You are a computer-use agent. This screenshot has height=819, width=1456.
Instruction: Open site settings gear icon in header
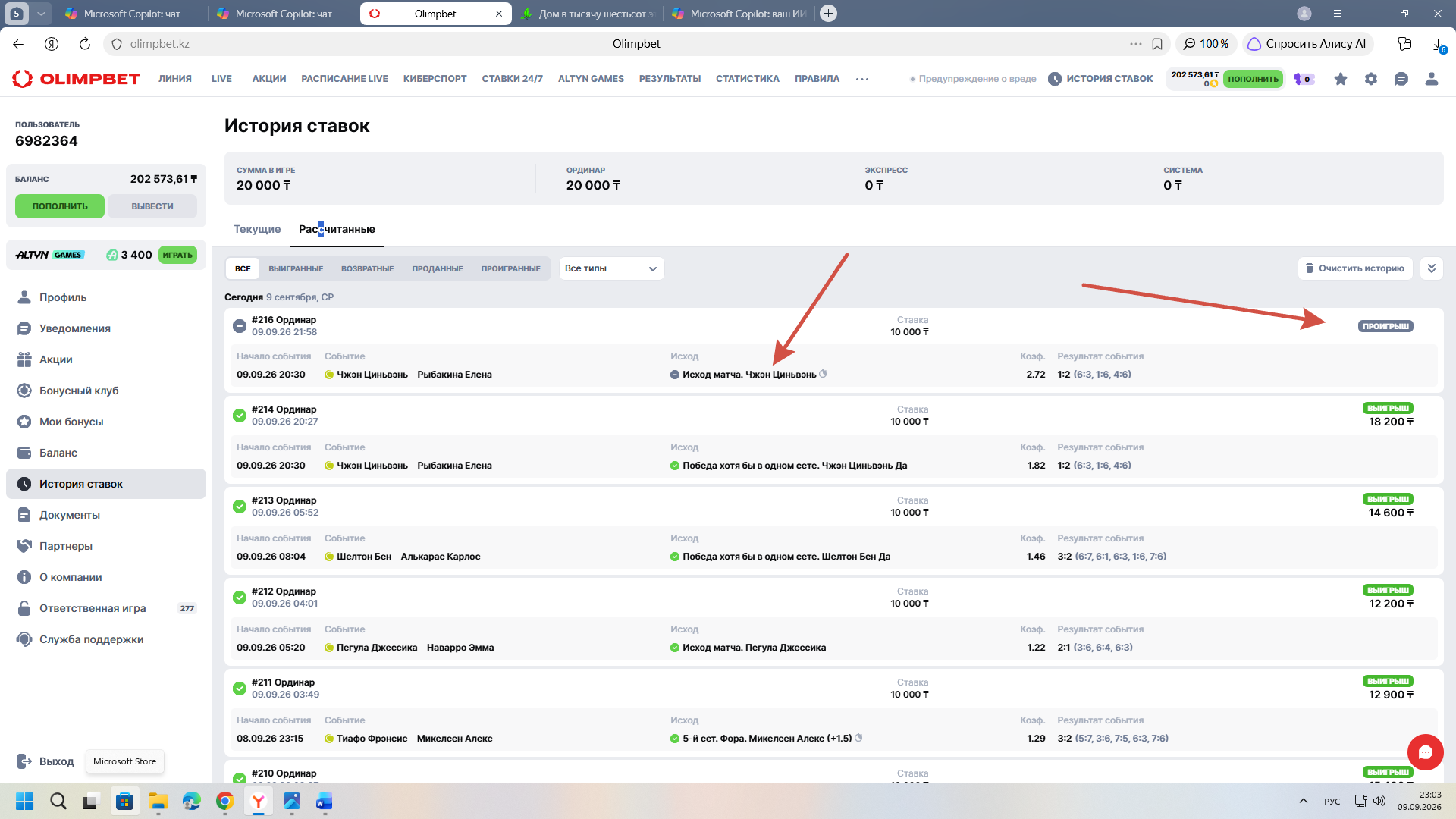1371,79
